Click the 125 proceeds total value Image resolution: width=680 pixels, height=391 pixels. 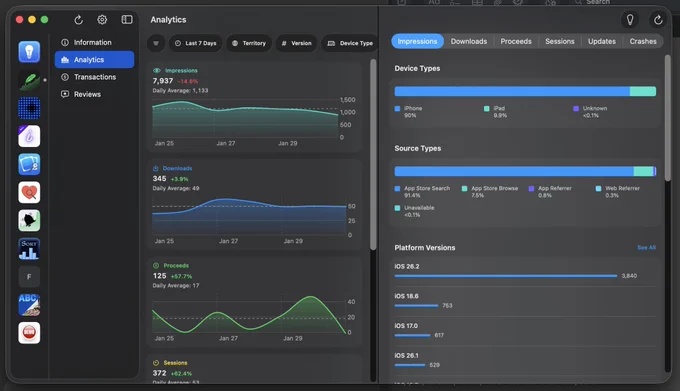click(159, 276)
